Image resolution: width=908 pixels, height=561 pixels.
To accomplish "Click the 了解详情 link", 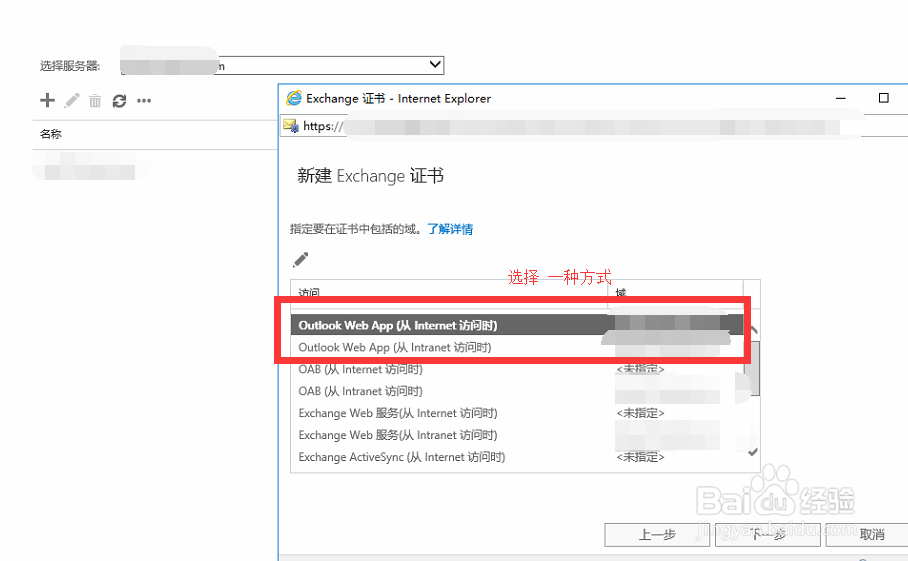I will pyautogui.click(x=450, y=229).
